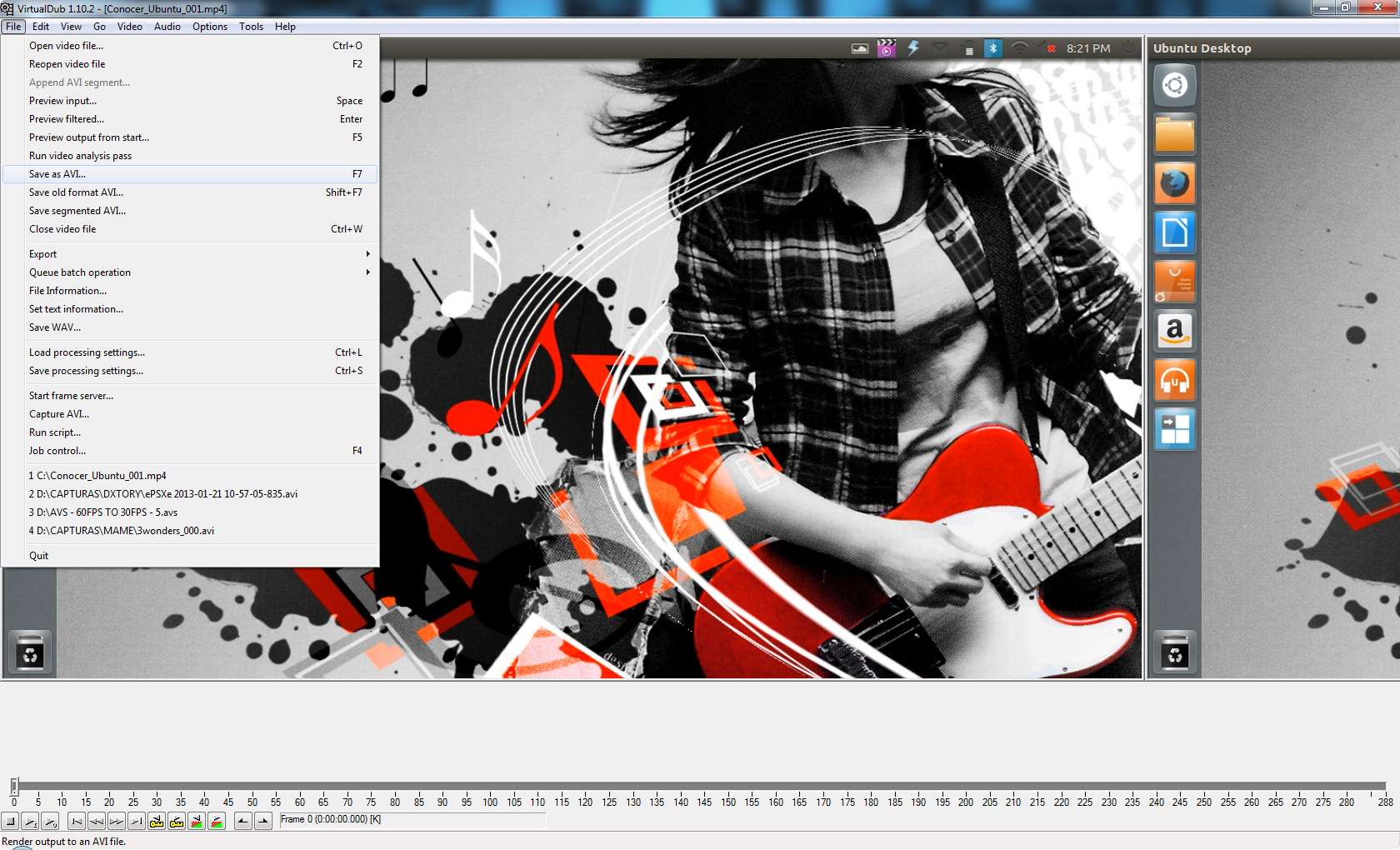Open recent ePSXe DXTORY capture file
Viewport: 1400px width, 850px height.
coord(190,494)
